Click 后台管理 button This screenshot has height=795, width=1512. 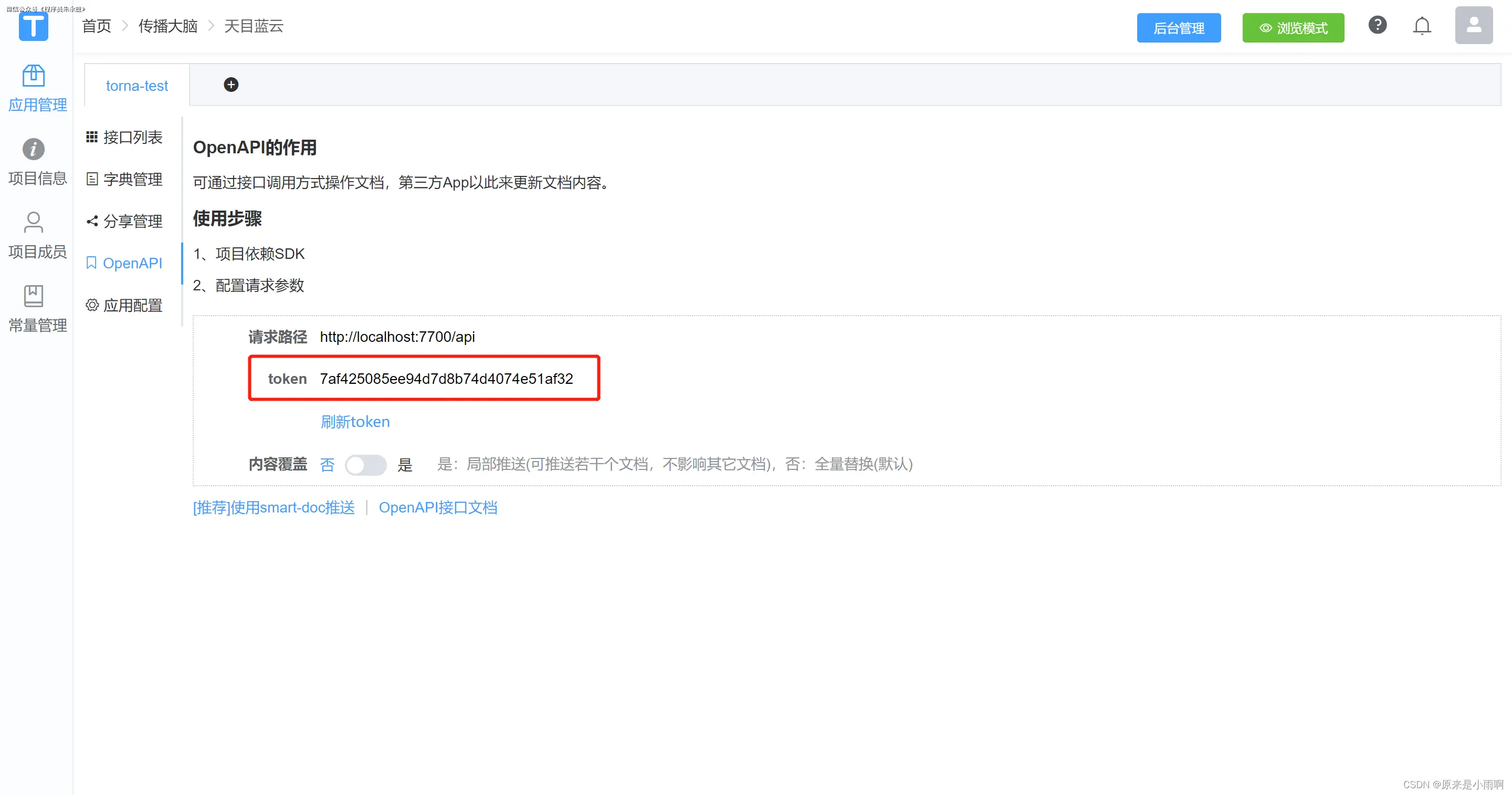pyautogui.click(x=1178, y=28)
